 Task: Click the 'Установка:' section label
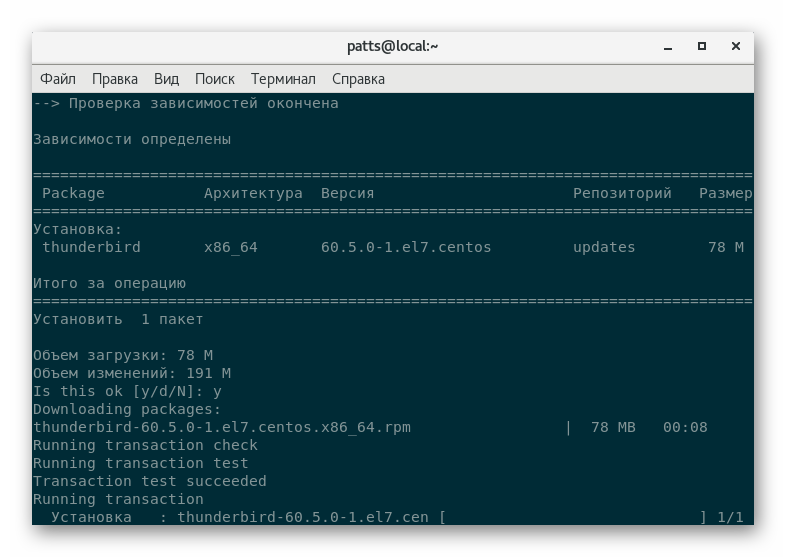78,230
